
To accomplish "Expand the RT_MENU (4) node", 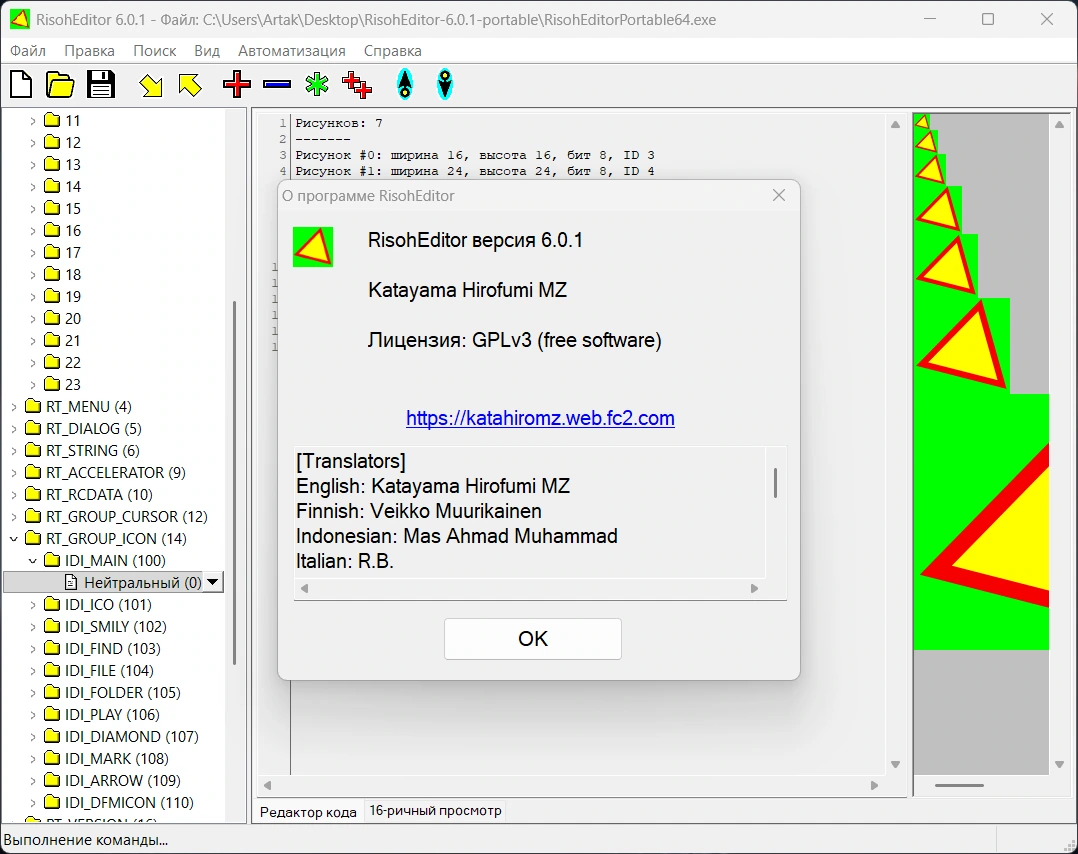I will 14,406.
